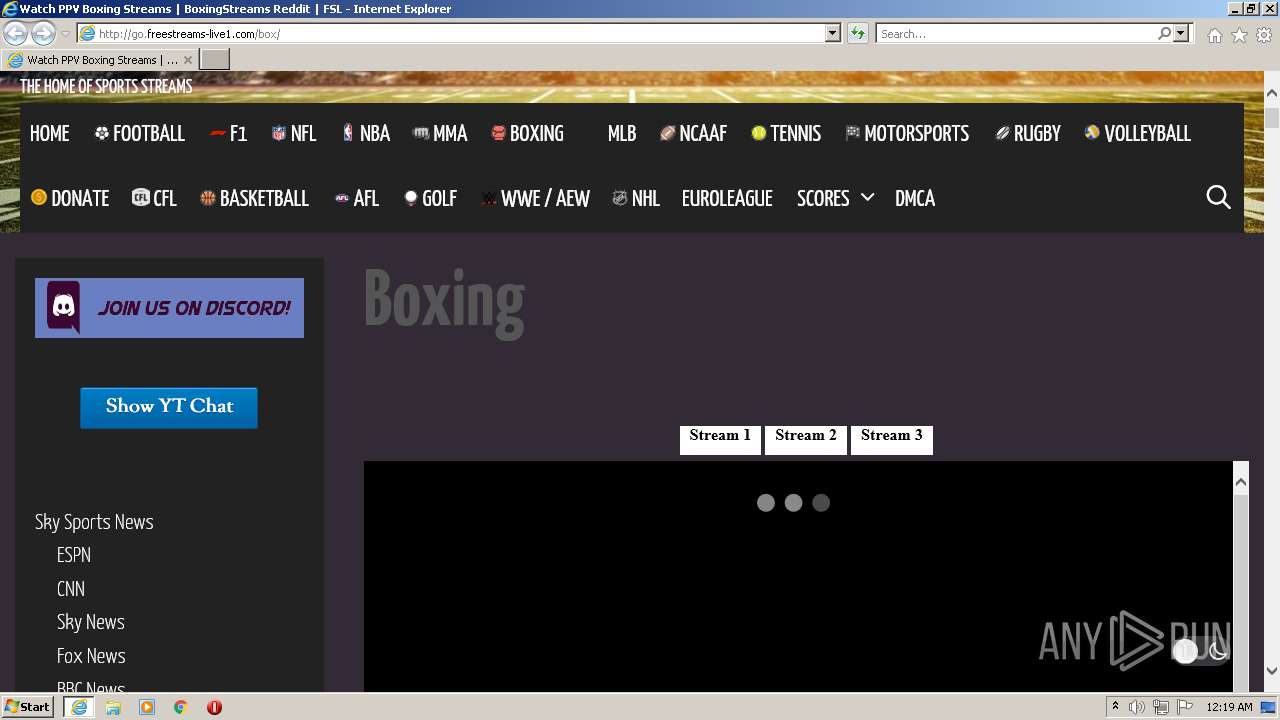Click the NCAAF football icon

coord(667,133)
